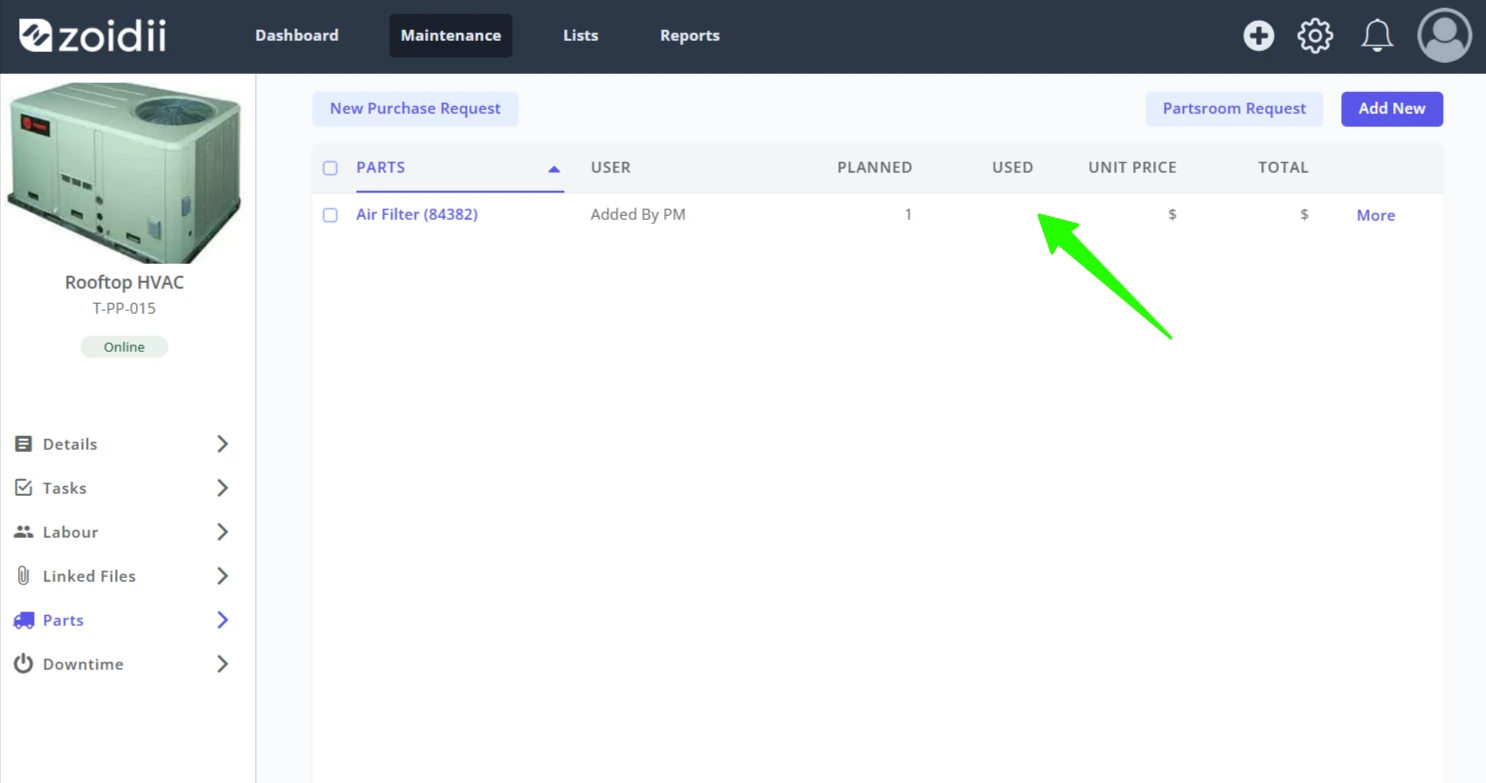Open the Lists tab
Viewport: 1486px width, 783px height.
tap(581, 36)
